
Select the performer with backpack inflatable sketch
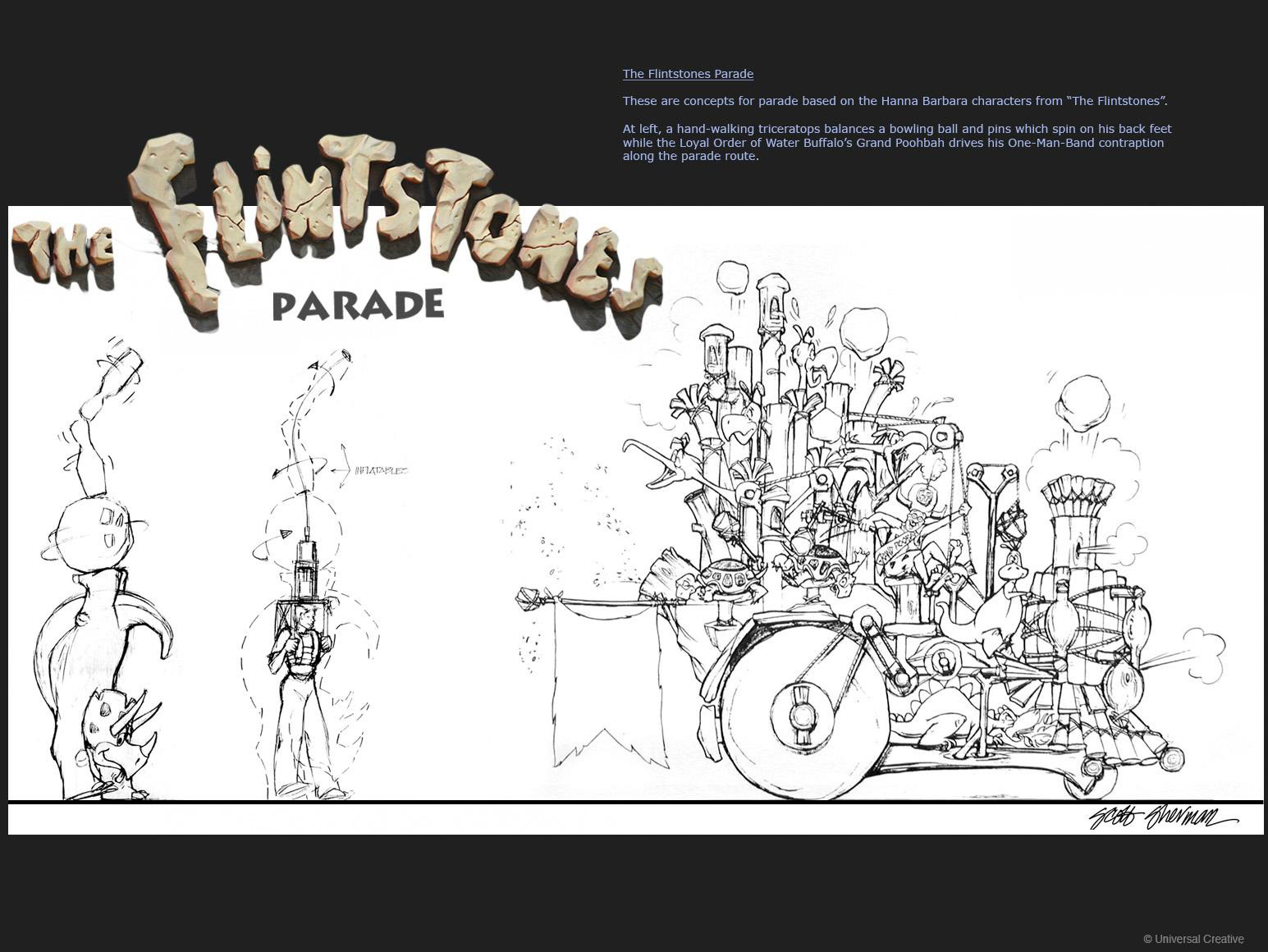(x=310, y=574)
